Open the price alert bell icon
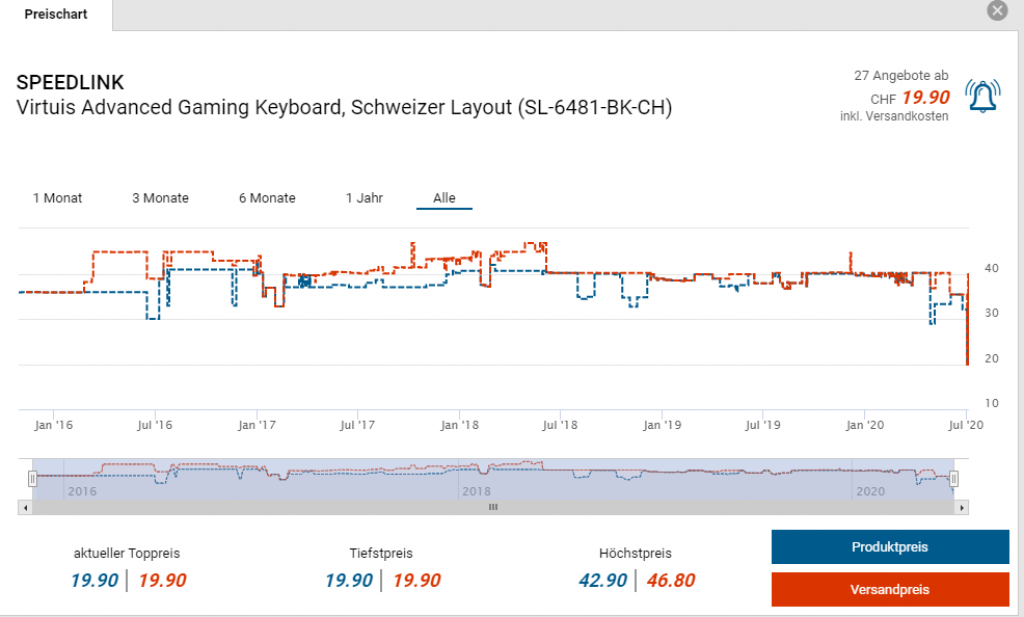The width and height of the screenshot is (1024, 617). (982, 96)
